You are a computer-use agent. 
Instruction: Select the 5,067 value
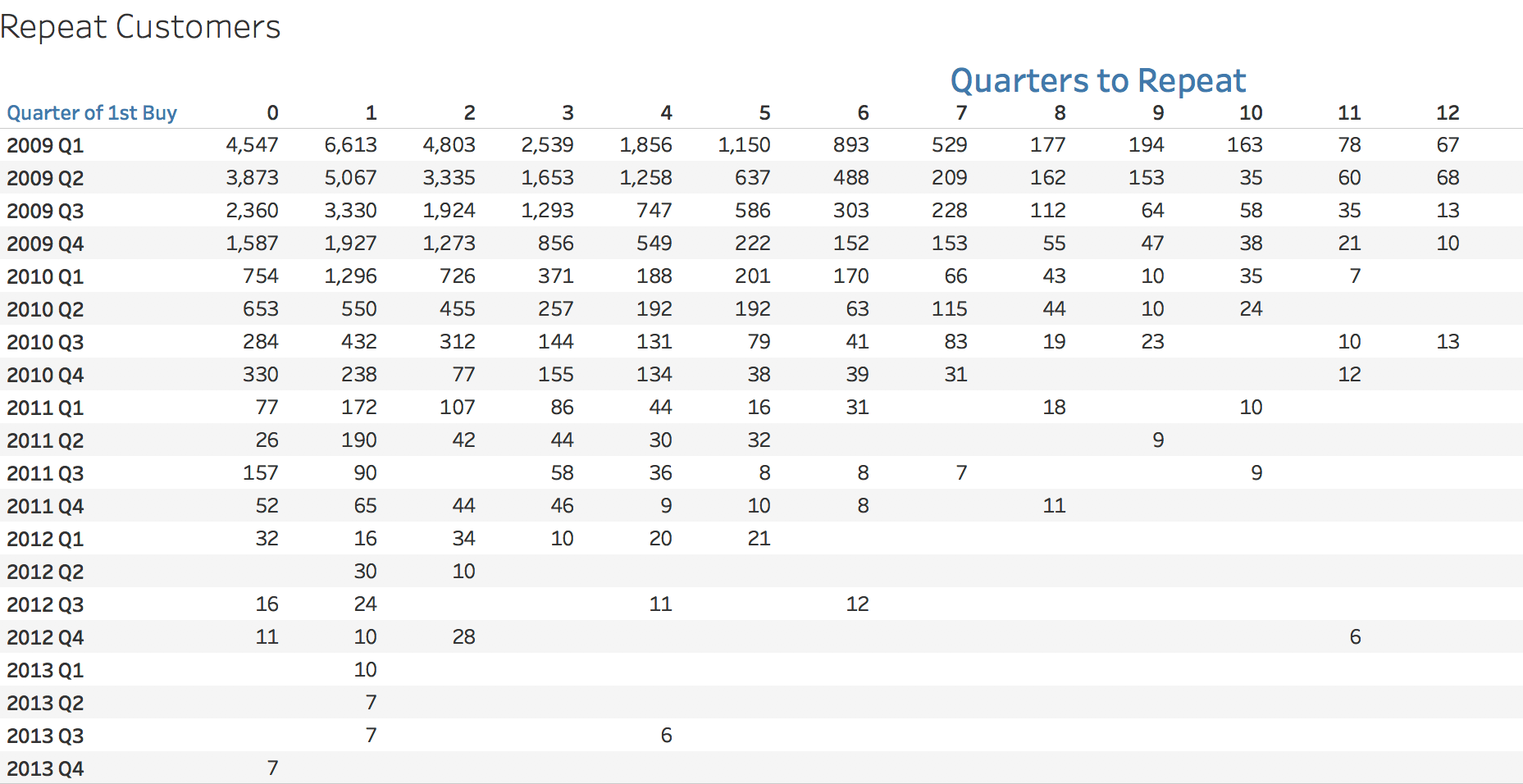pyautogui.click(x=350, y=178)
